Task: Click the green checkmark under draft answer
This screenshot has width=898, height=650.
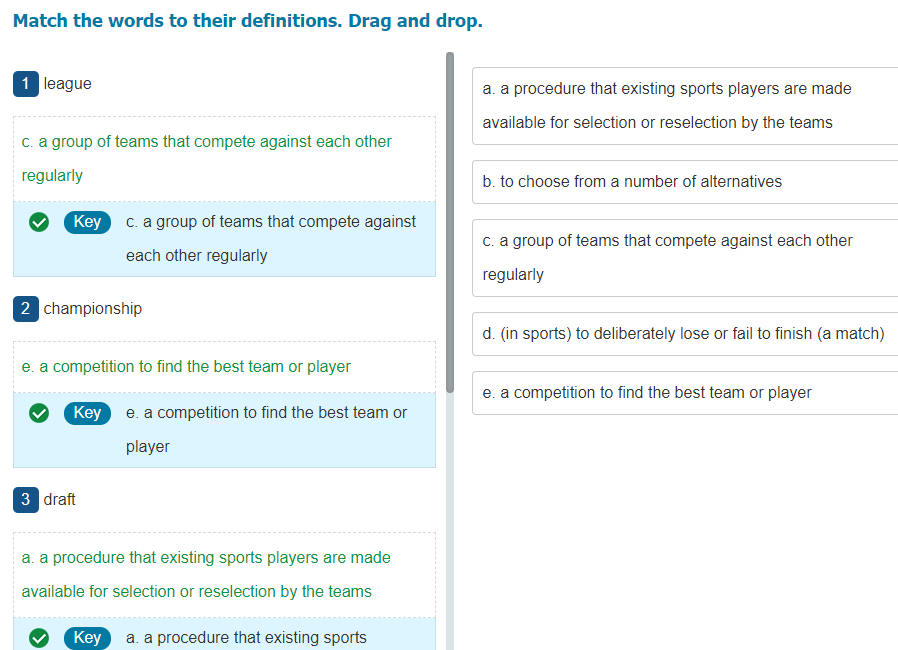Action: 39,638
